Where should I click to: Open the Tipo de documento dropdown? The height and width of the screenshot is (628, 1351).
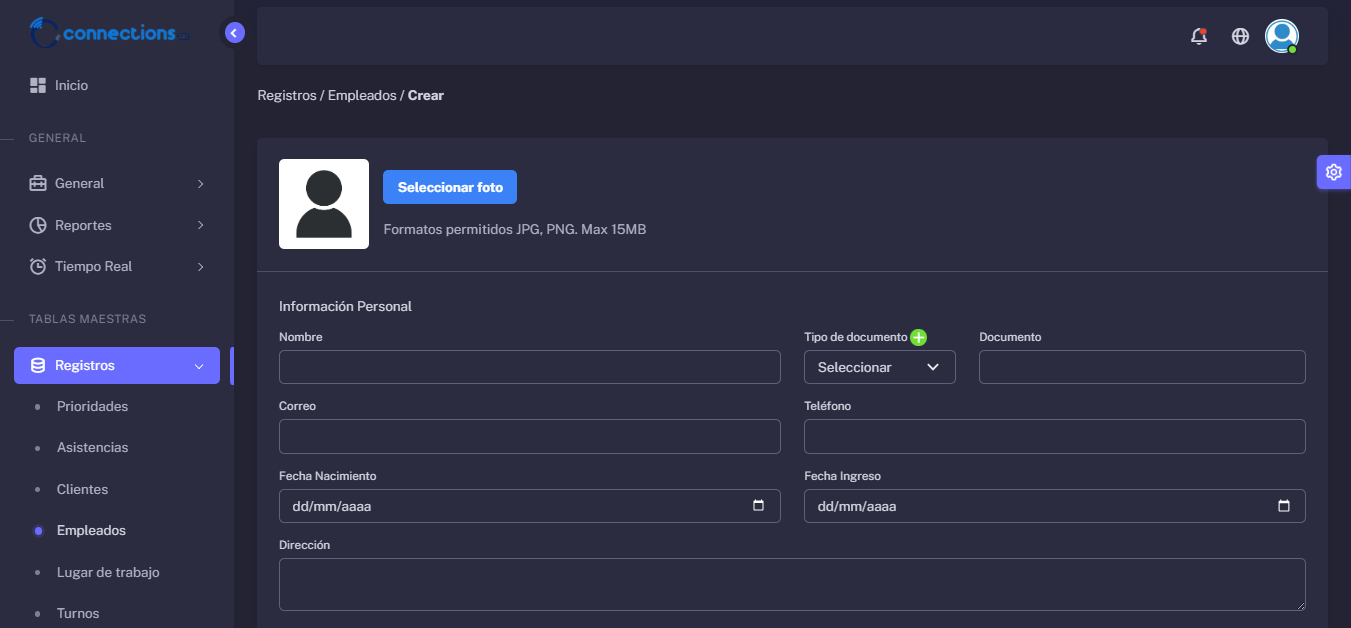(880, 367)
